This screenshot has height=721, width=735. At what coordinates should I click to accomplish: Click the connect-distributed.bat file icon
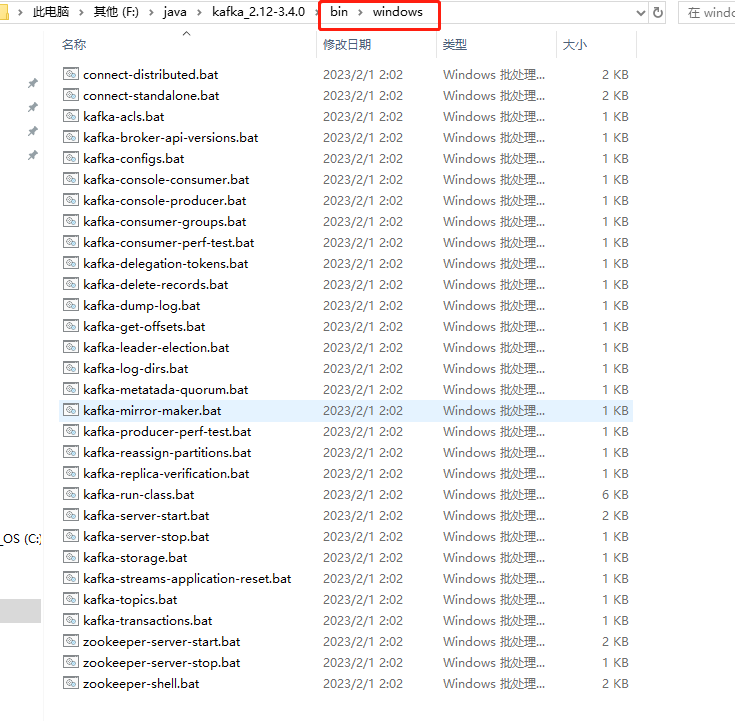[x=71, y=74]
